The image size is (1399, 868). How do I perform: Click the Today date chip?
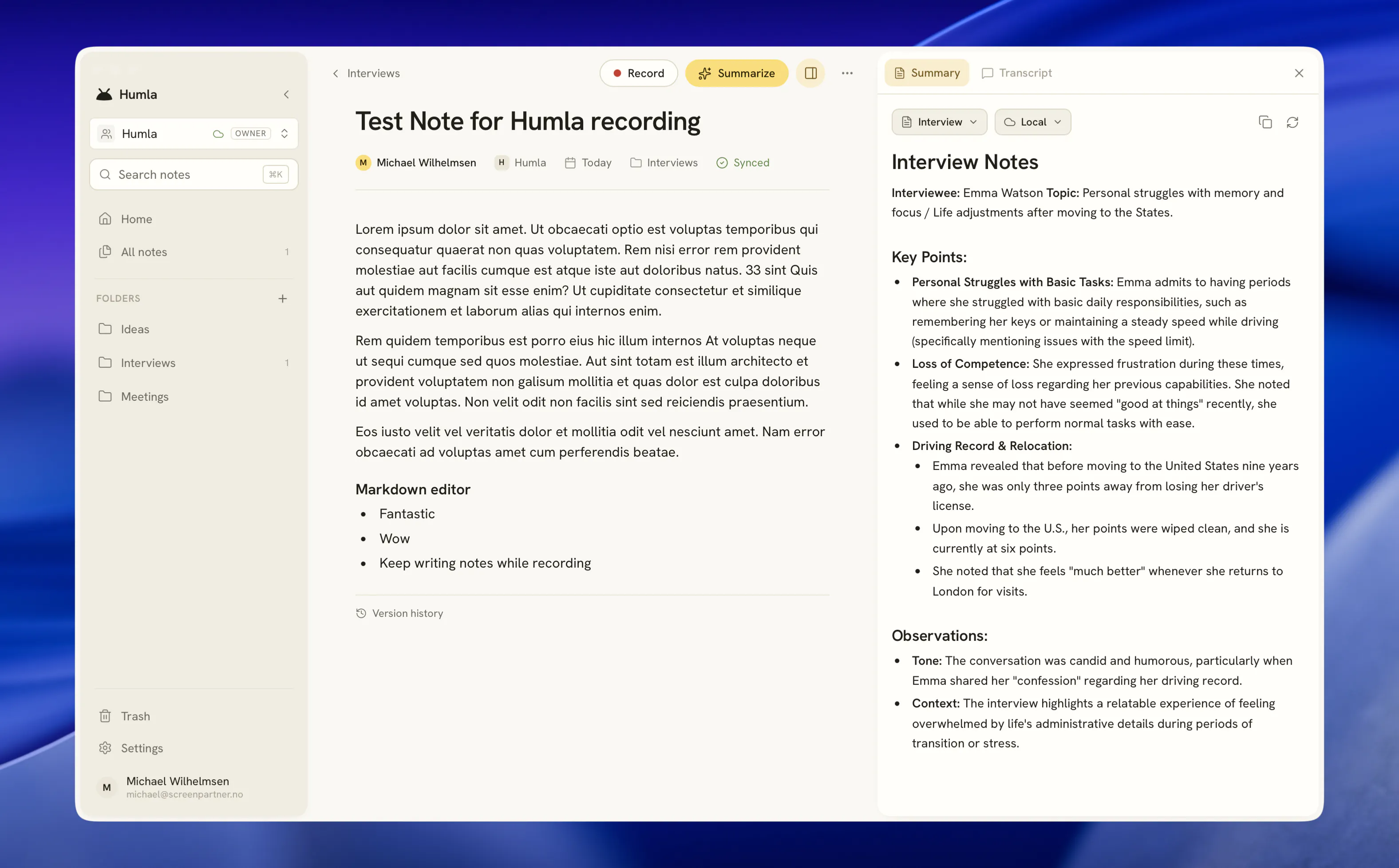(588, 162)
